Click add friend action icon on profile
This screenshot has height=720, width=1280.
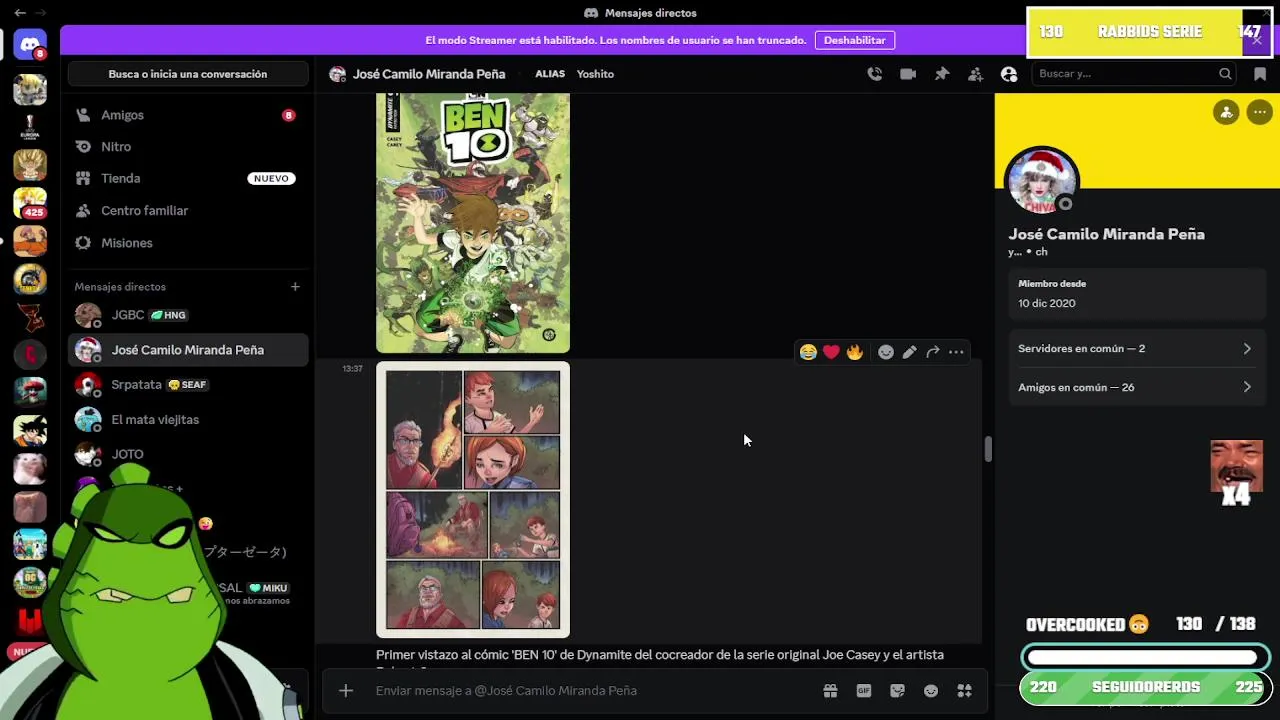(x=1226, y=112)
